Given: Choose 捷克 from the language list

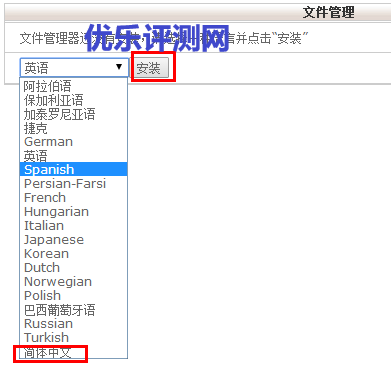Looking at the screenshot, I should pyautogui.click(x=73, y=128).
